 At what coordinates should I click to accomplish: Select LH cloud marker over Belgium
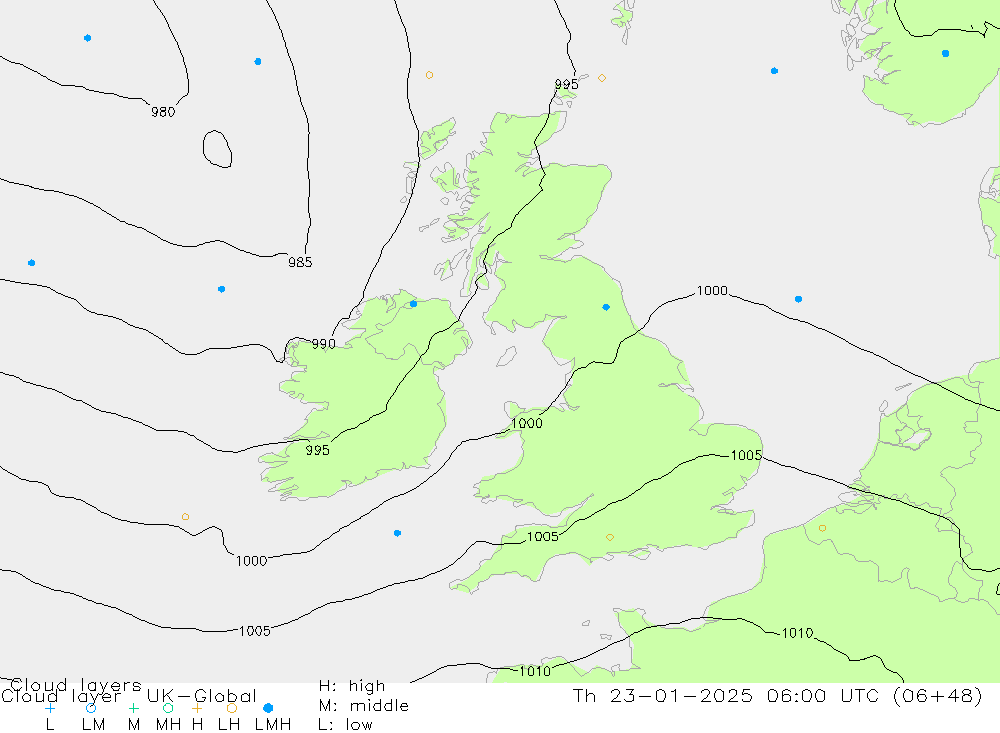[822, 528]
